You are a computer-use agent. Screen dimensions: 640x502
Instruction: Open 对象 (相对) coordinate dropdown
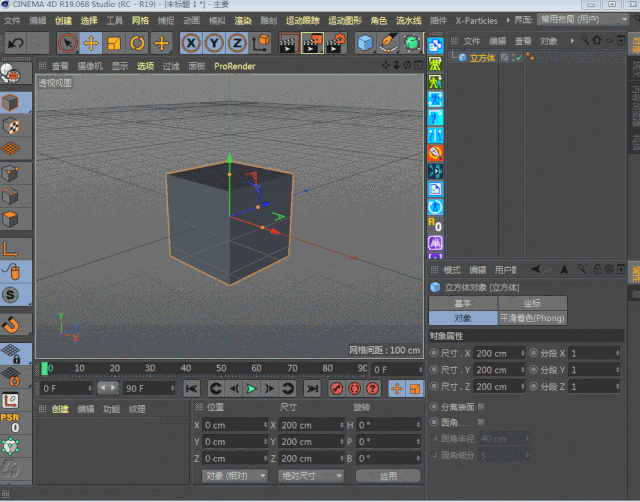[235, 476]
